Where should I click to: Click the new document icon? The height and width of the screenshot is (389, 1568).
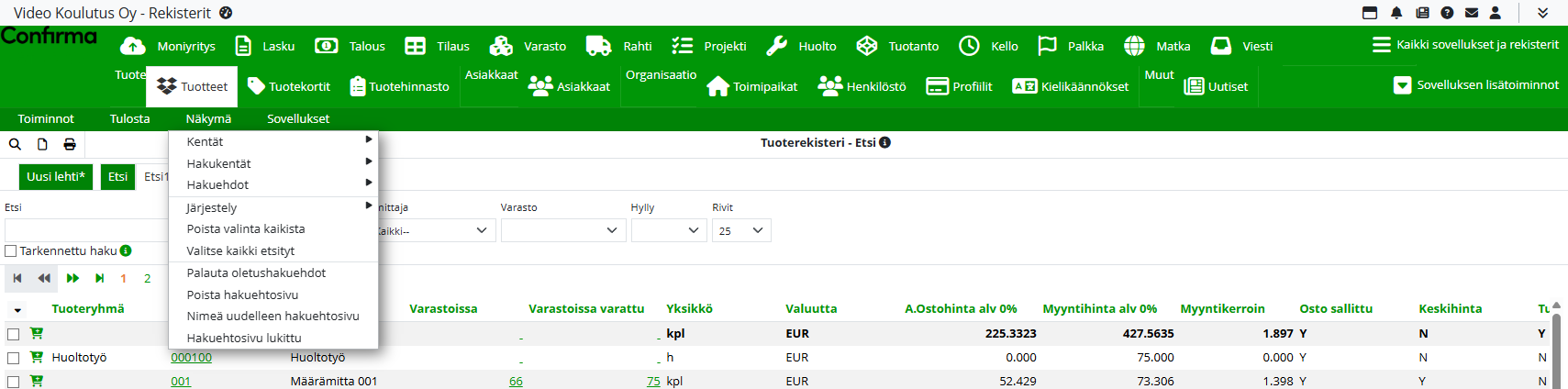coord(42,144)
